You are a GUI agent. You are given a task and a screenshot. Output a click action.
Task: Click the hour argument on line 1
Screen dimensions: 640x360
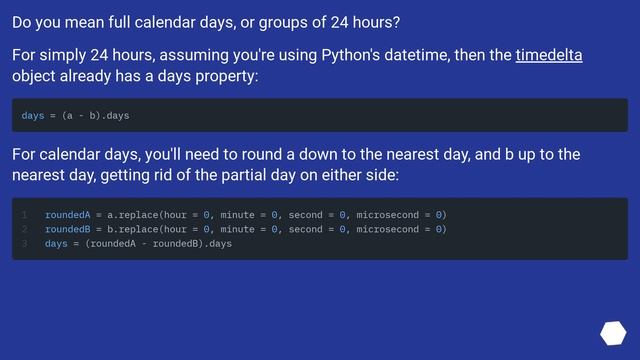point(176,215)
